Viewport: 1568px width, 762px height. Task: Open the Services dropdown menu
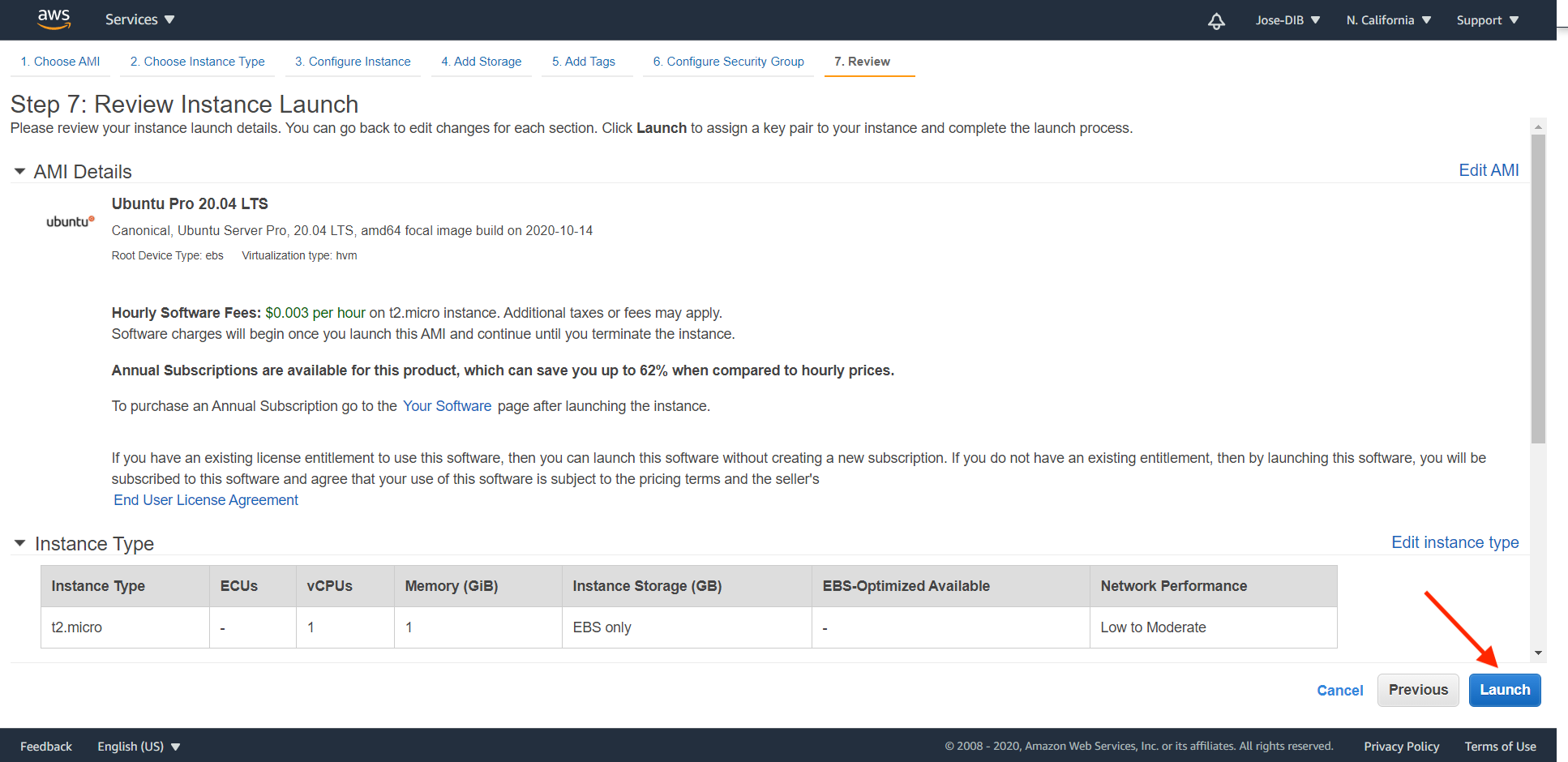139,19
